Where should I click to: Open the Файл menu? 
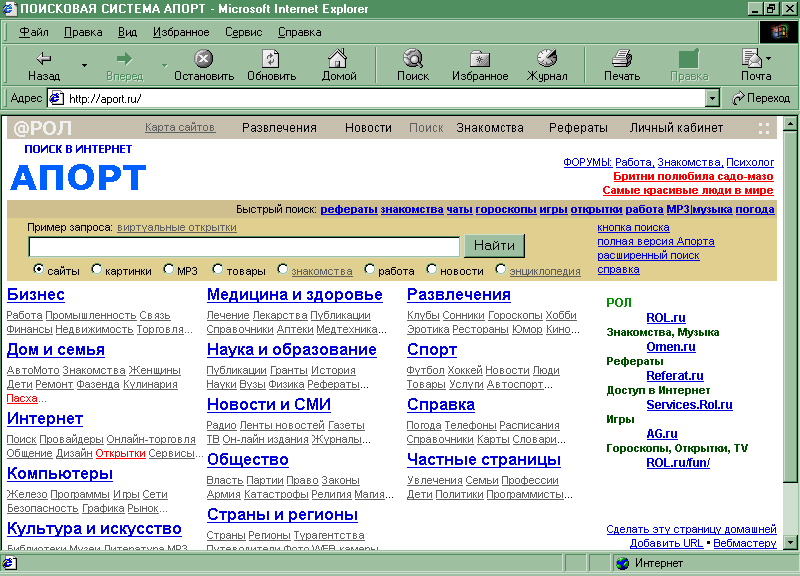(x=33, y=32)
